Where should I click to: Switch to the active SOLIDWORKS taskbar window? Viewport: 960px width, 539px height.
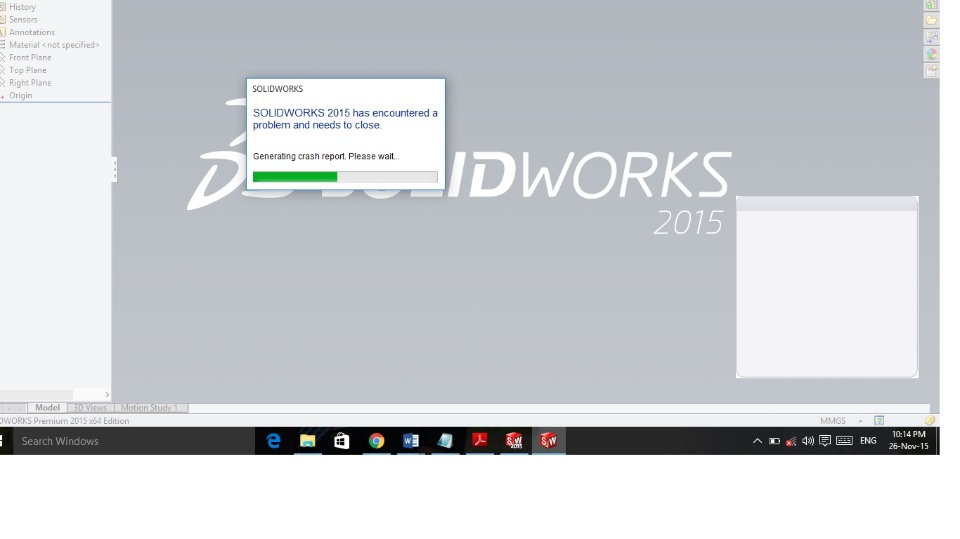click(549, 441)
